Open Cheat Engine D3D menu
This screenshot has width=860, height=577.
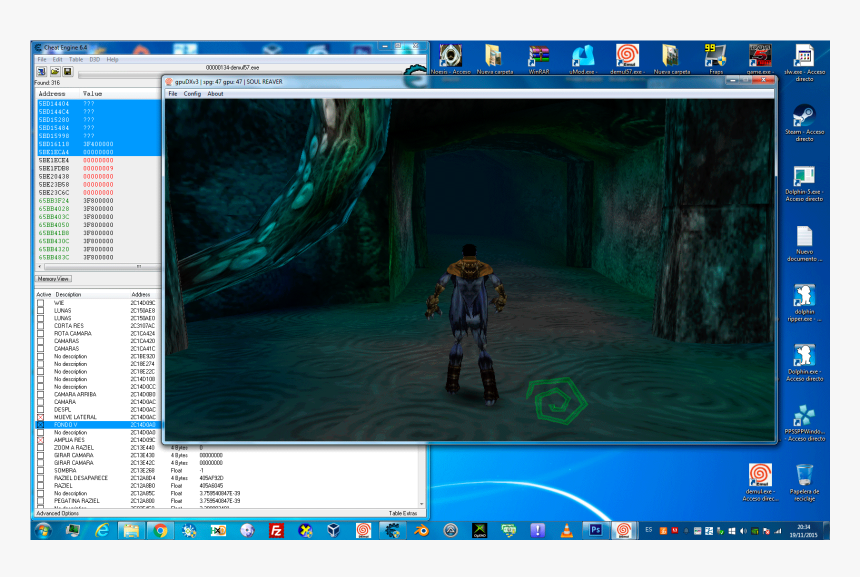(x=94, y=59)
